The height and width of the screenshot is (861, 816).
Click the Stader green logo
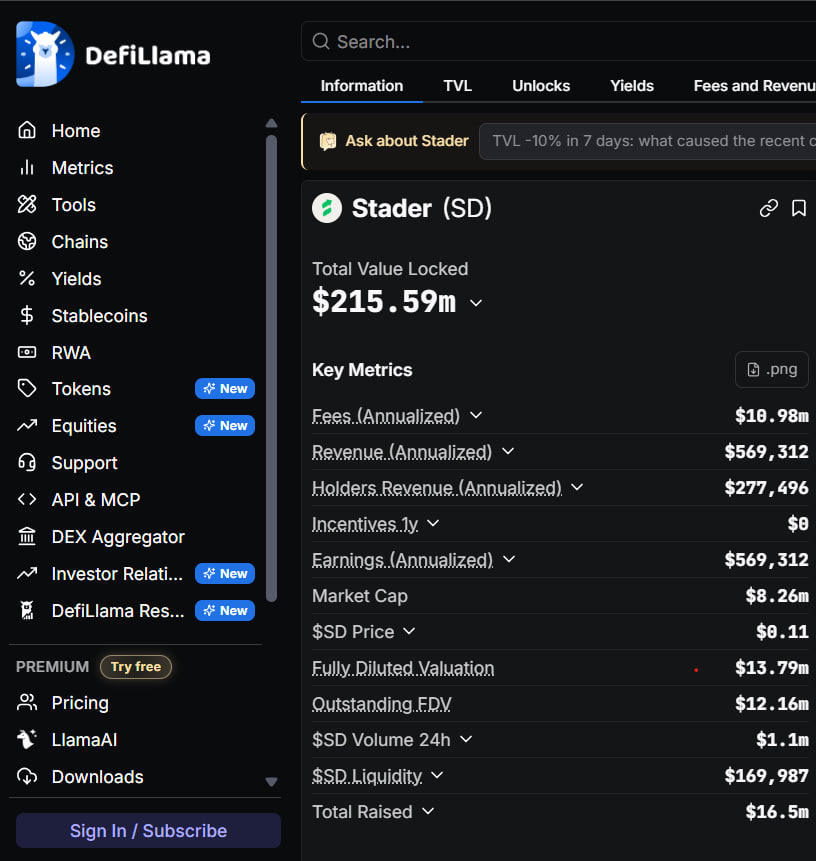[327, 208]
